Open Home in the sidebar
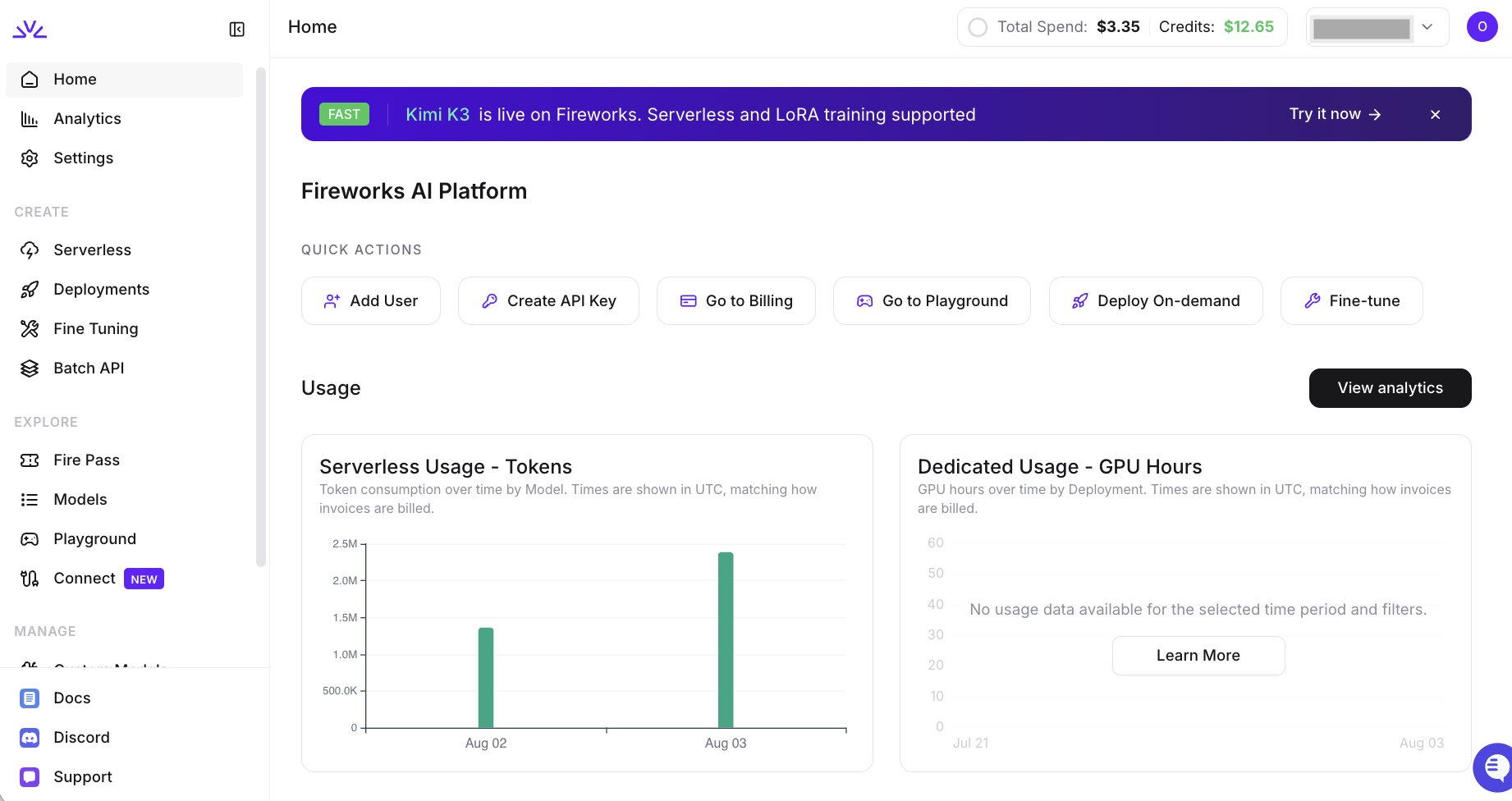This screenshot has height=801, width=1512. tap(124, 80)
